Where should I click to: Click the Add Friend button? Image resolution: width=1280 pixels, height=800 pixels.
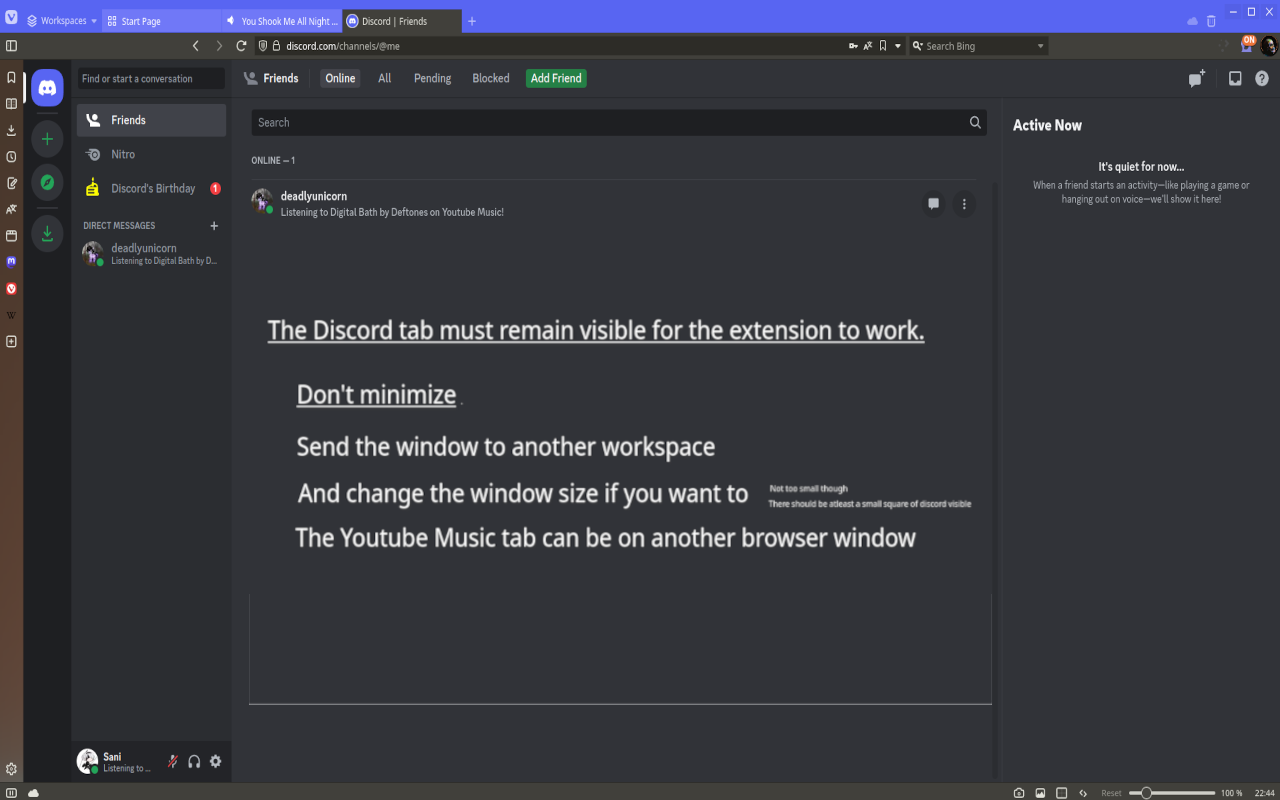556,78
